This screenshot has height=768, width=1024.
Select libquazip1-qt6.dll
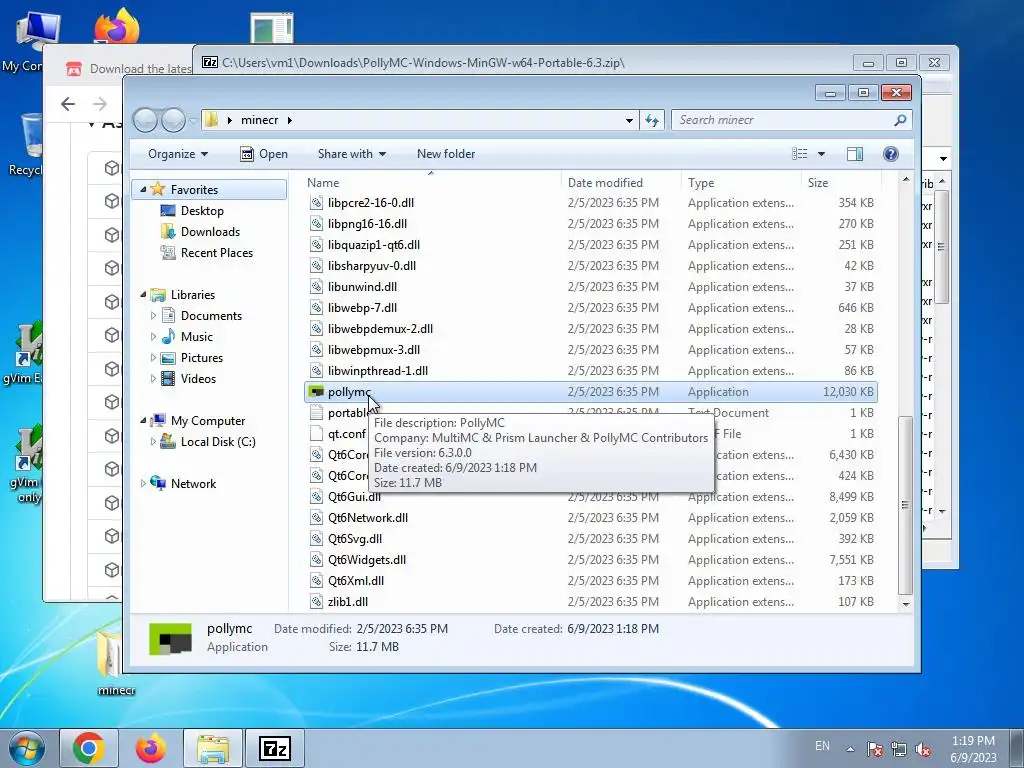tap(591, 245)
